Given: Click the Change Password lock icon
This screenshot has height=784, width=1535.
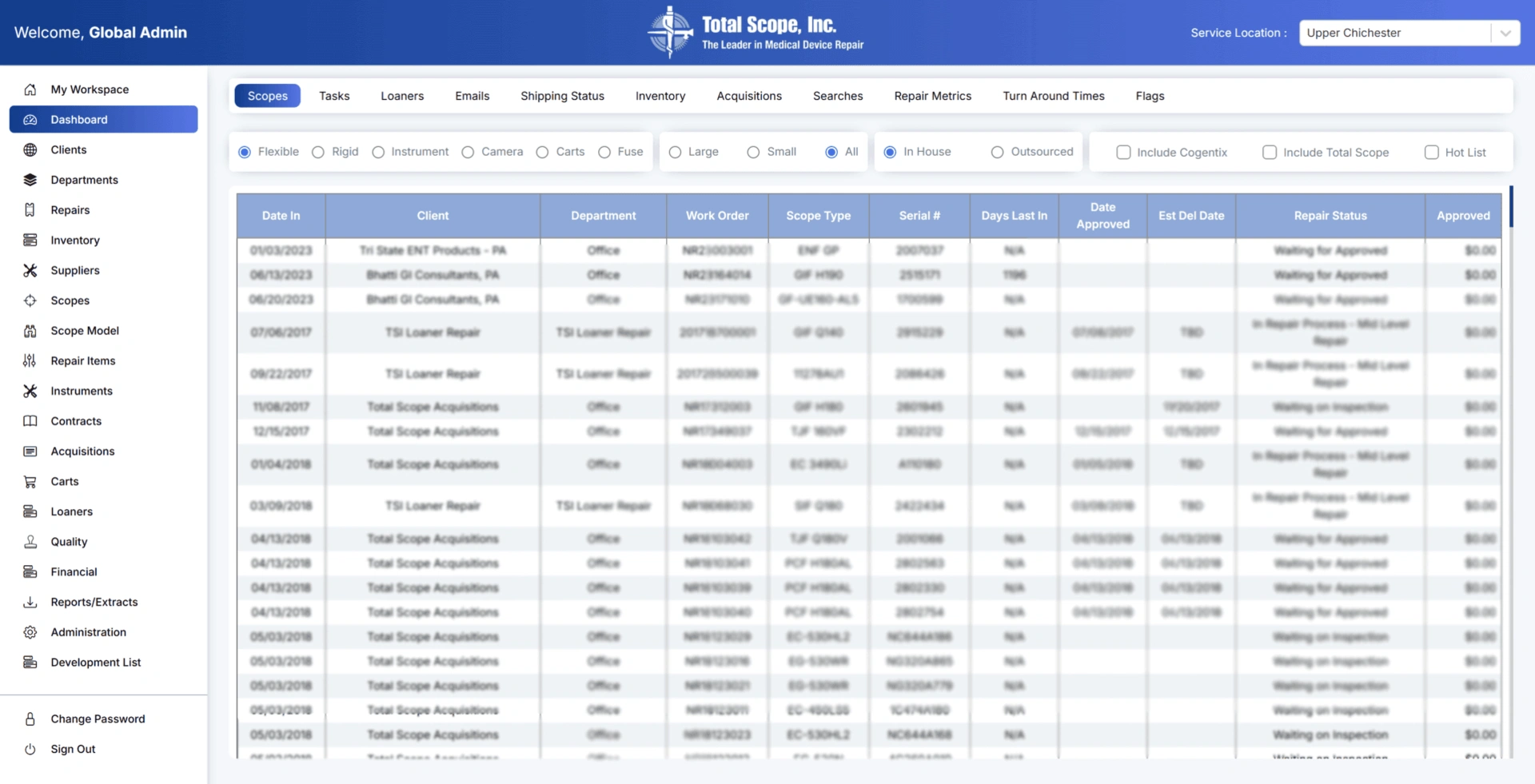Looking at the screenshot, I should coord(30,719).
